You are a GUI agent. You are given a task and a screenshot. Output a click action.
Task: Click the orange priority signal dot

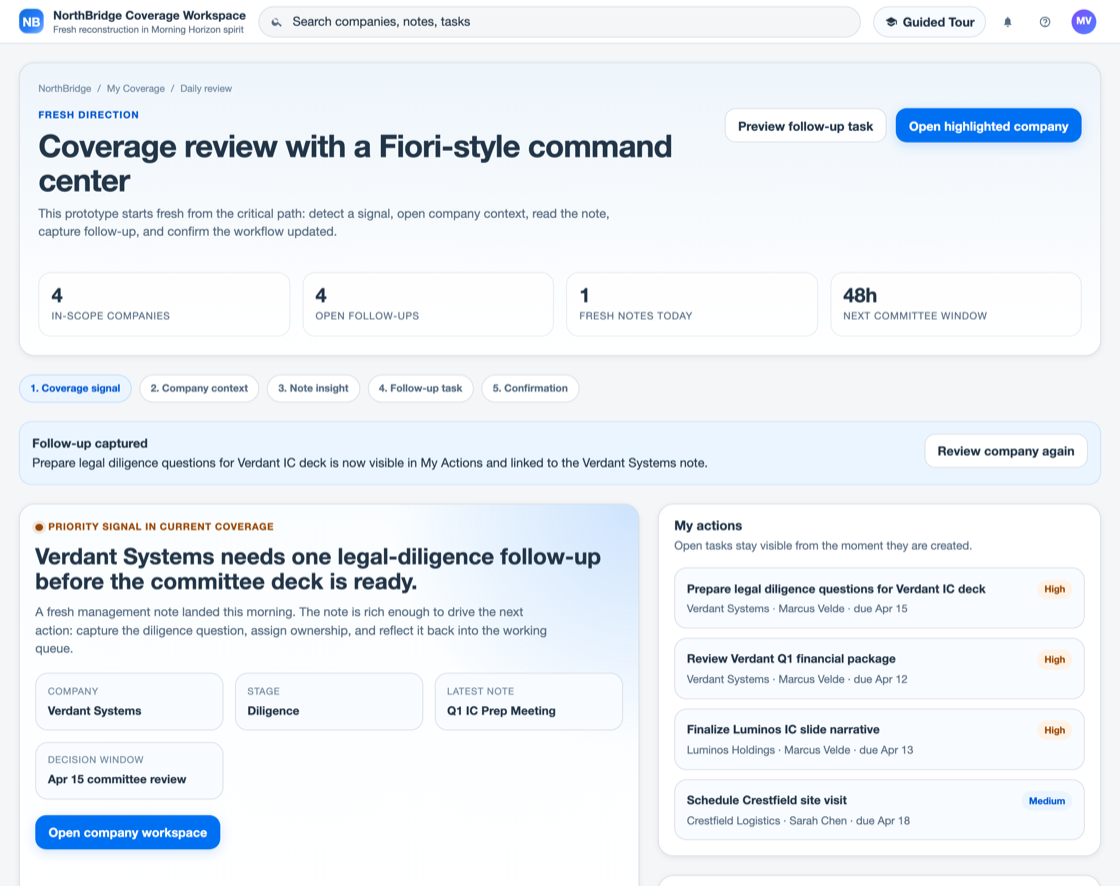(39, 527)
